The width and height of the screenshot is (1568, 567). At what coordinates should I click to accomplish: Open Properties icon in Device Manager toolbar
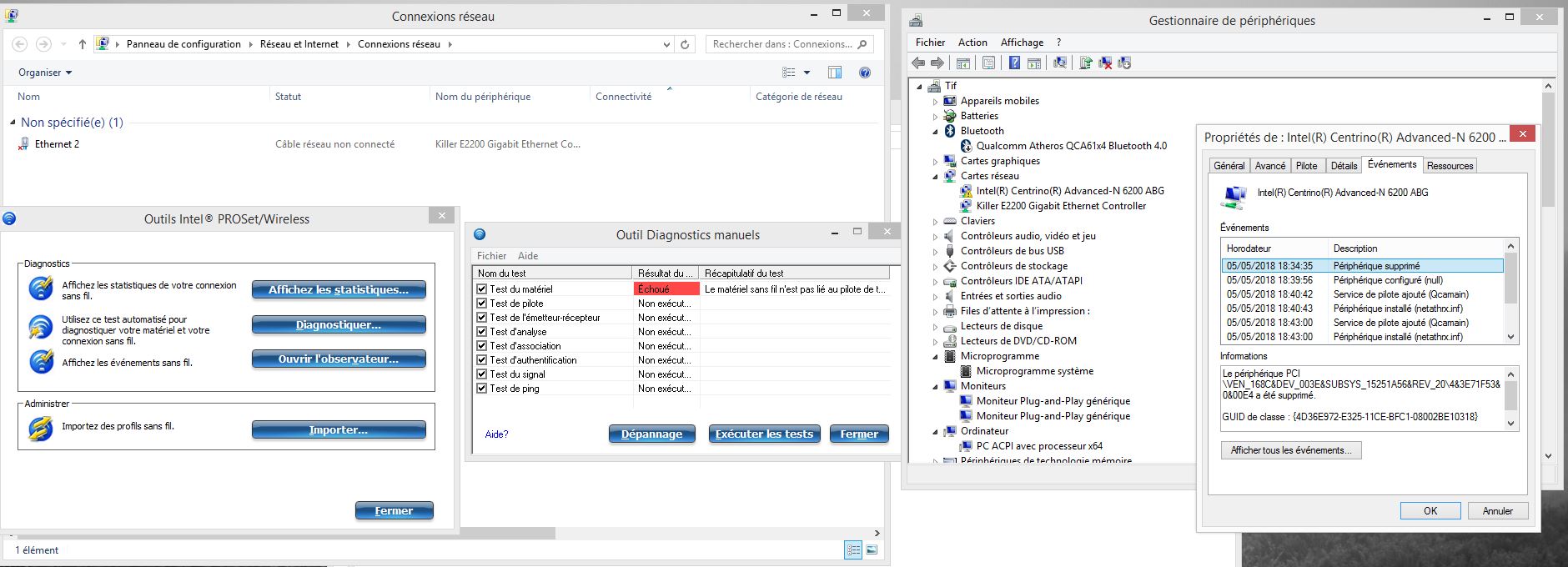tap(989, 63)
